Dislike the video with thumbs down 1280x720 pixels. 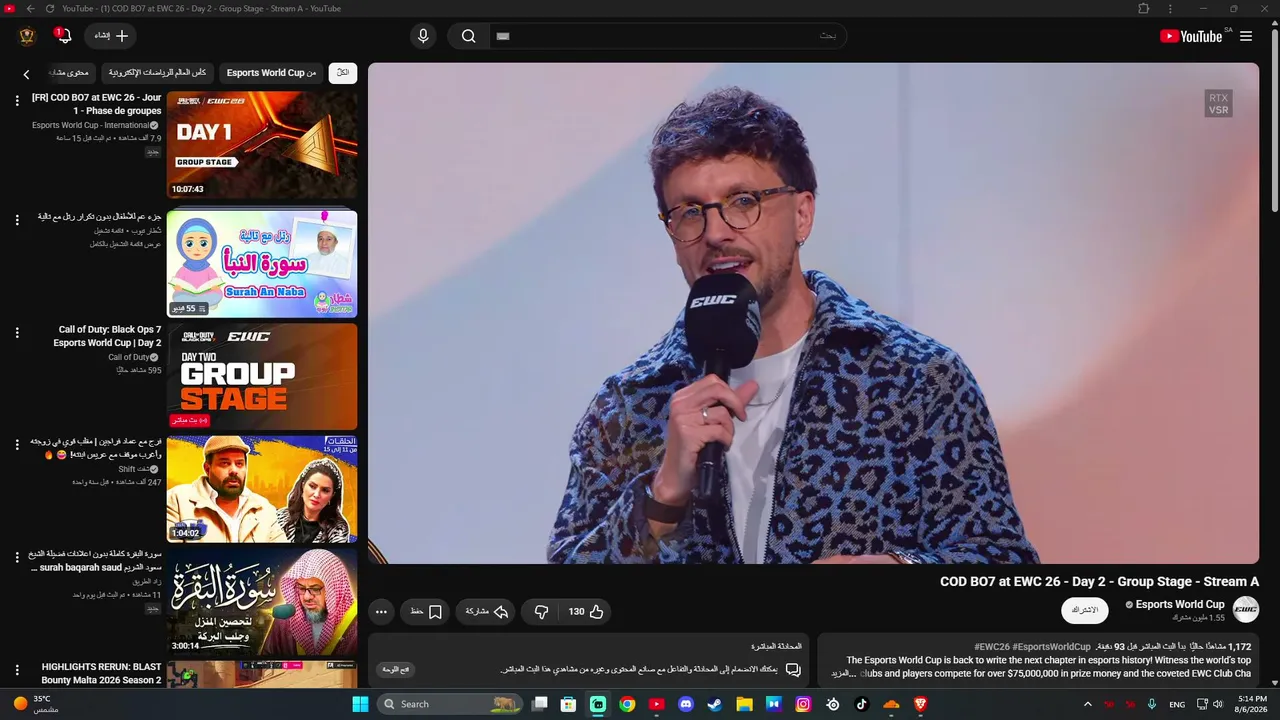click(541, 612)
